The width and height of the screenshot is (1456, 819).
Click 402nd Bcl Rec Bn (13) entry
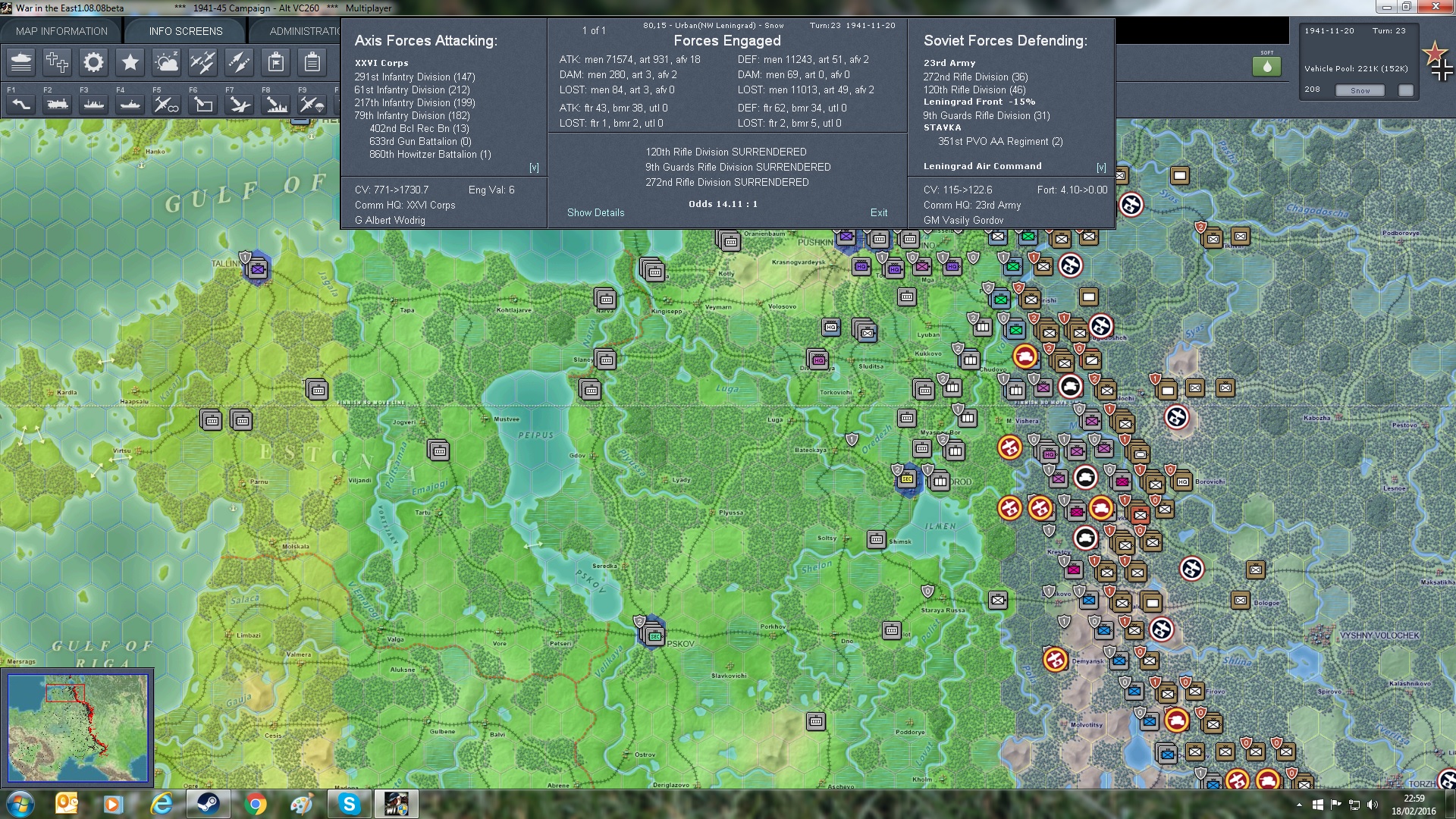[x=419, y=128]
